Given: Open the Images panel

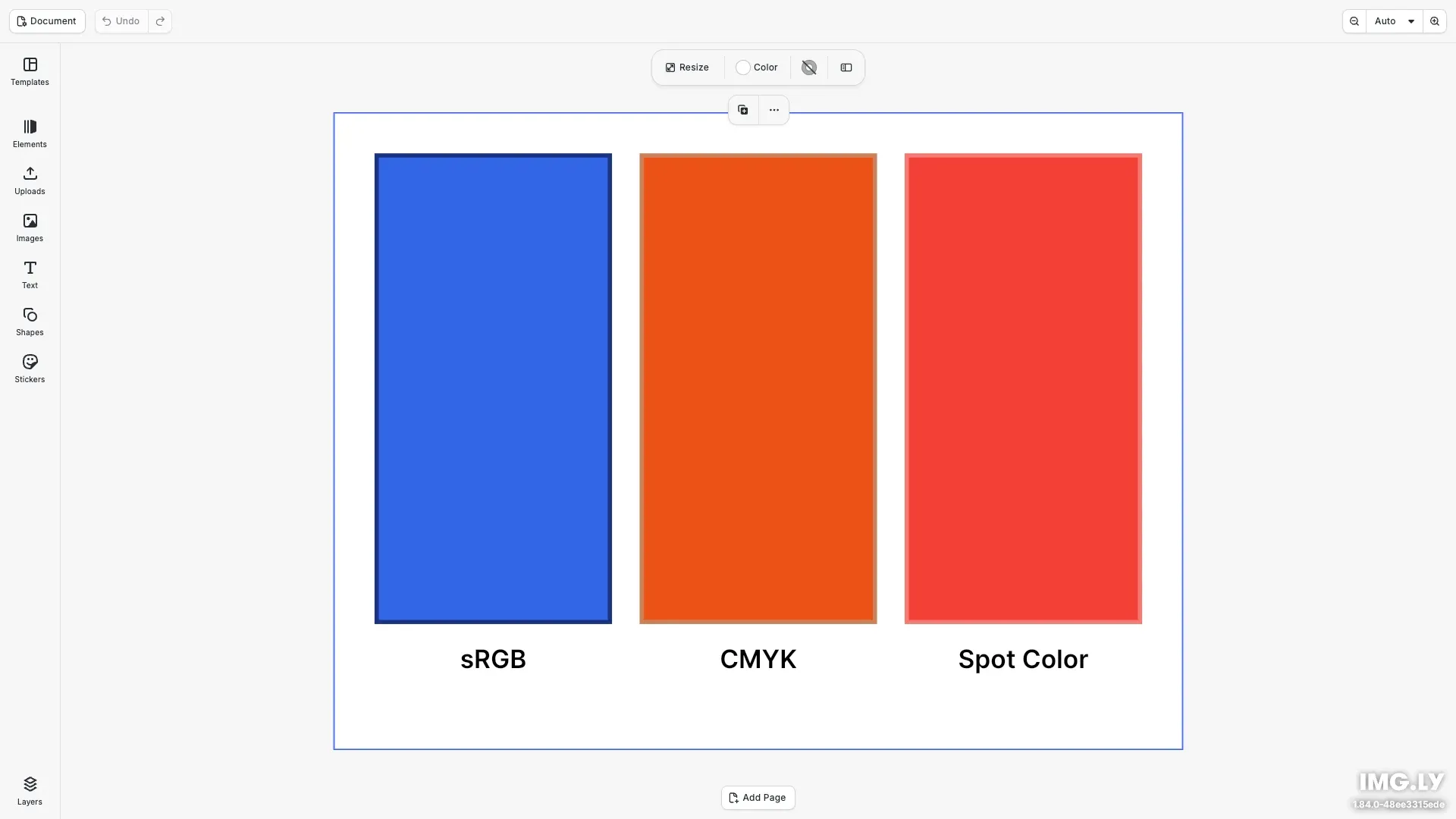Looking at the screenshot, I should [30, 228].
